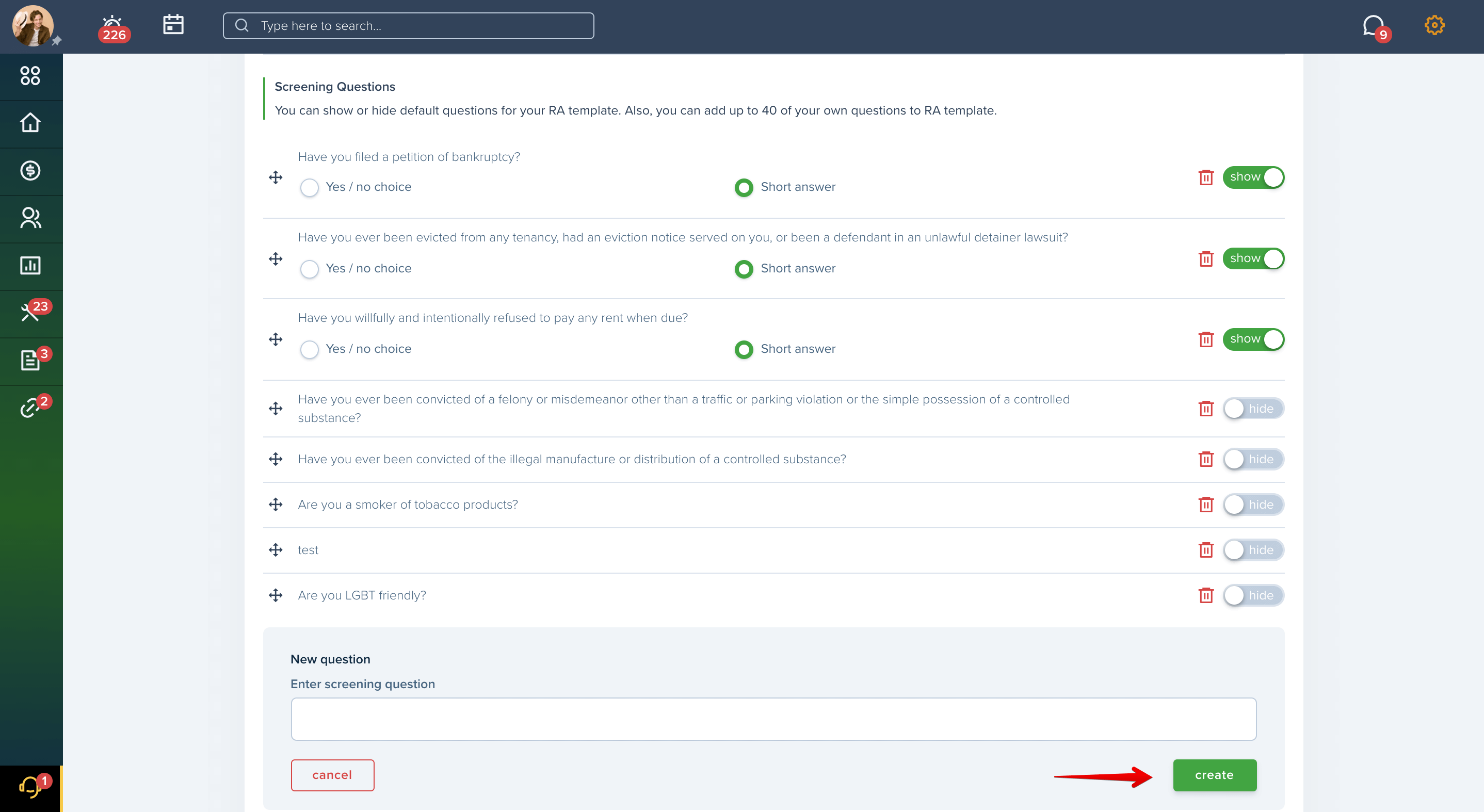
Task: Select 'Yes / no choice' for eviction question
Action: [x=310, y=268]
